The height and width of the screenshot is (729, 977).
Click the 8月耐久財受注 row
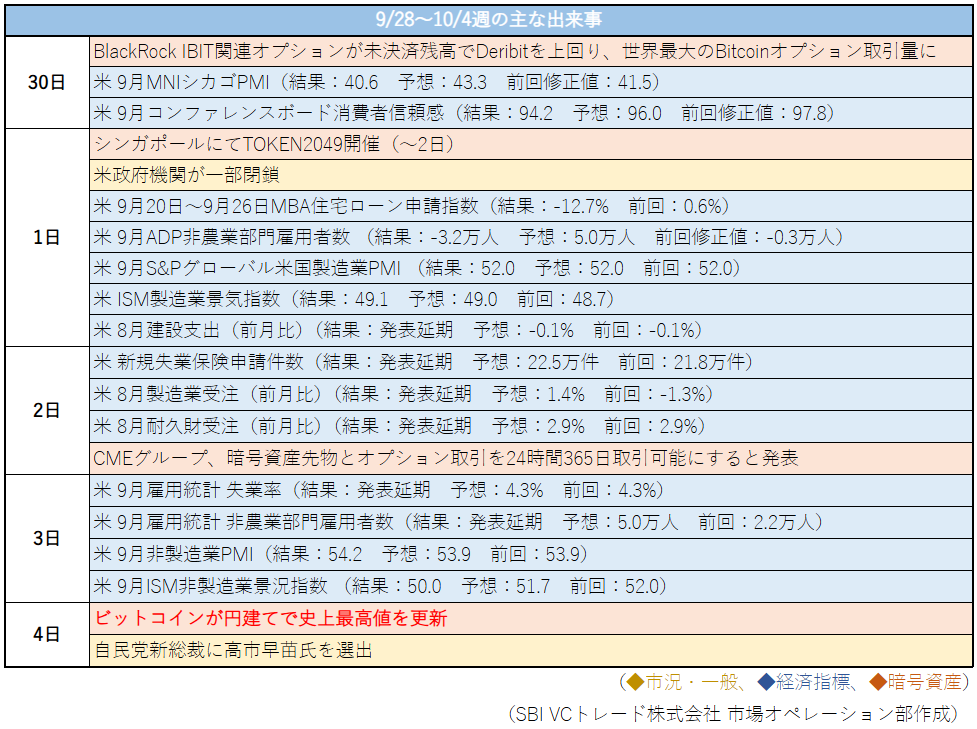pos(531,427)
